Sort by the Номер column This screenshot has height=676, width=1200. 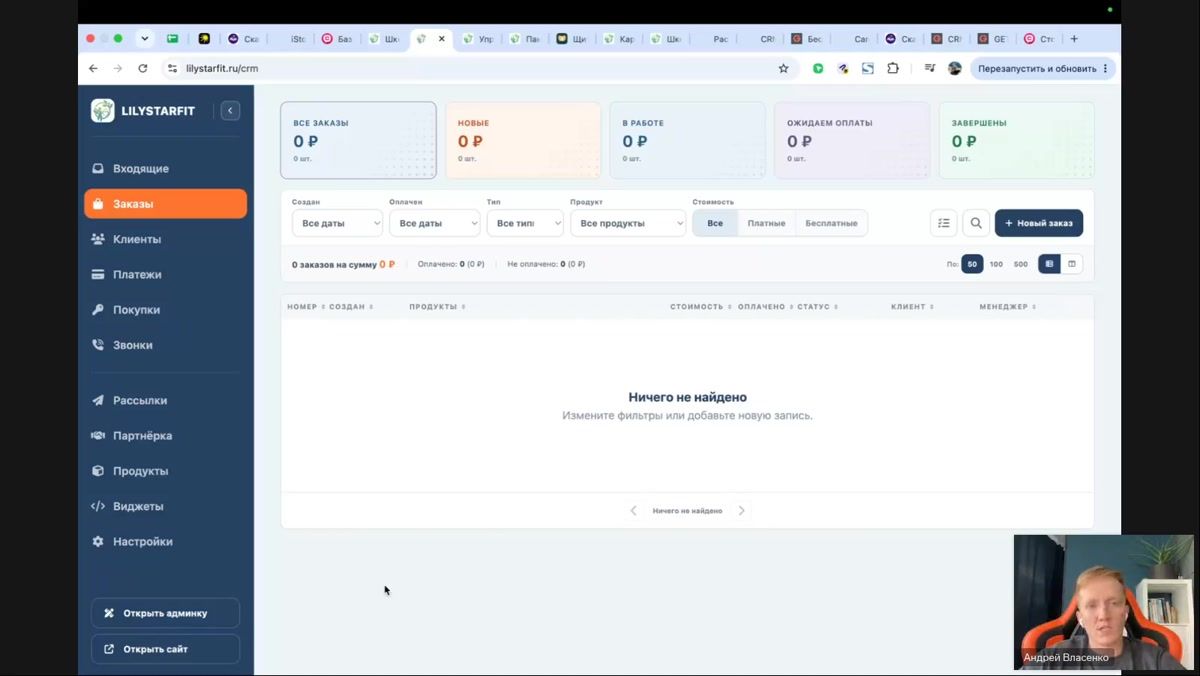tap(305, 307)
